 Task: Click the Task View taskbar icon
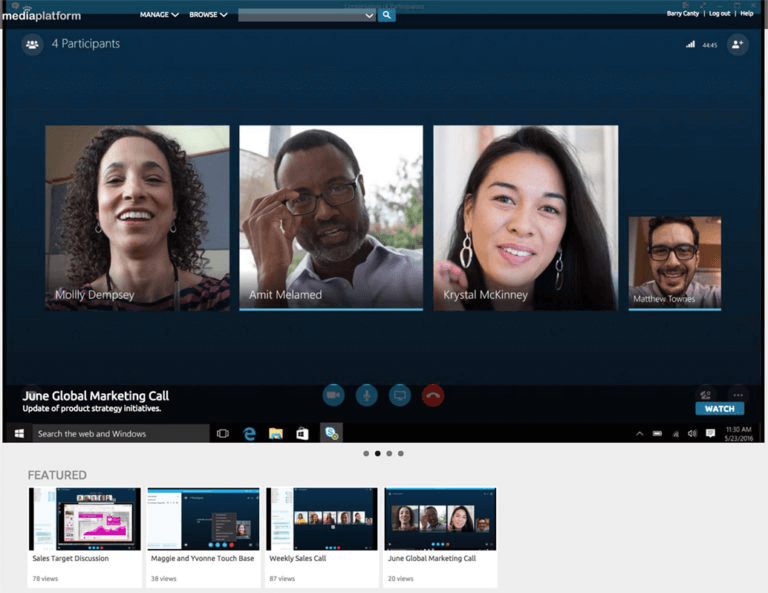[x=222, y=433]
